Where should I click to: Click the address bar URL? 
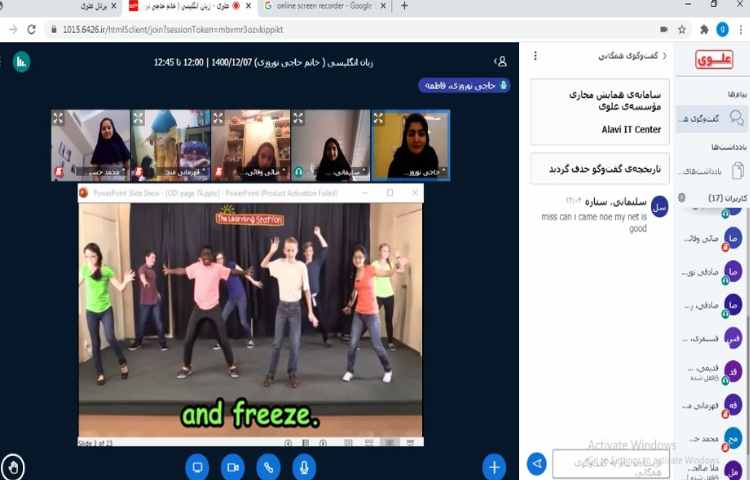click(x=173, y=30)
